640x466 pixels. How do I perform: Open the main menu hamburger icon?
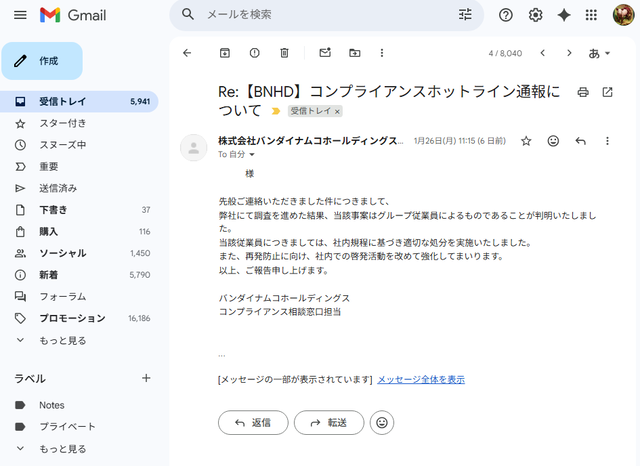tap(20, 15)
